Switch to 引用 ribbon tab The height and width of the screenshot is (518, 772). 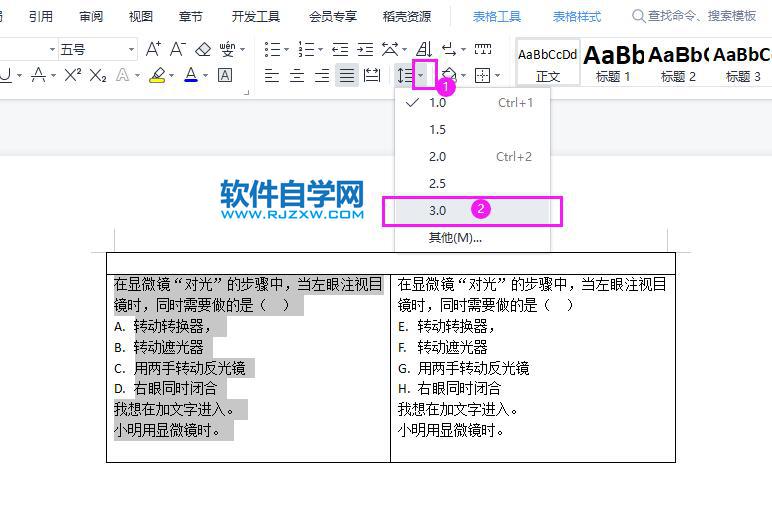[x=40, y=17]
